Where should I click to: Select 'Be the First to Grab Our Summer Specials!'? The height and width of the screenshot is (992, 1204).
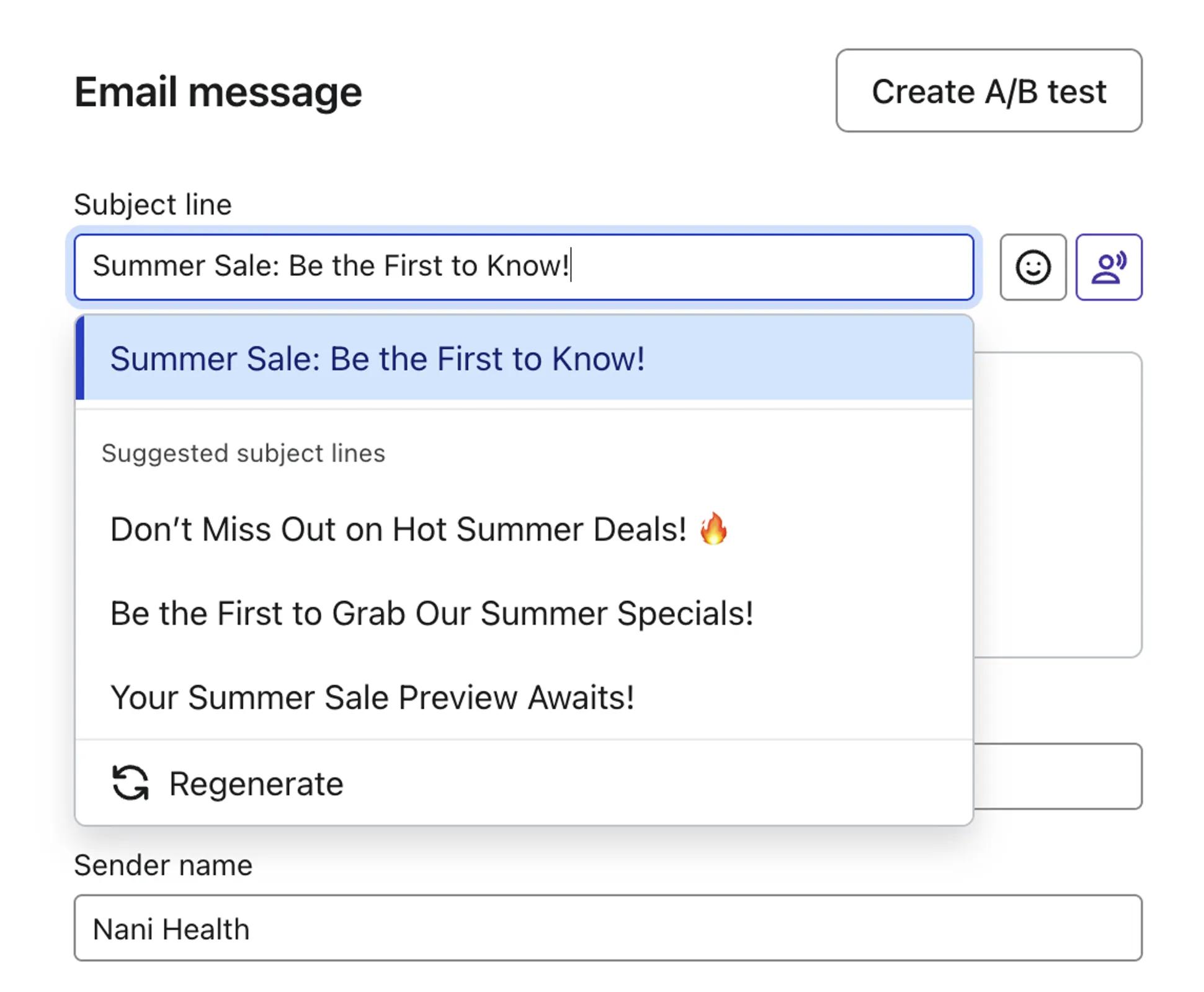coord(431,613)
